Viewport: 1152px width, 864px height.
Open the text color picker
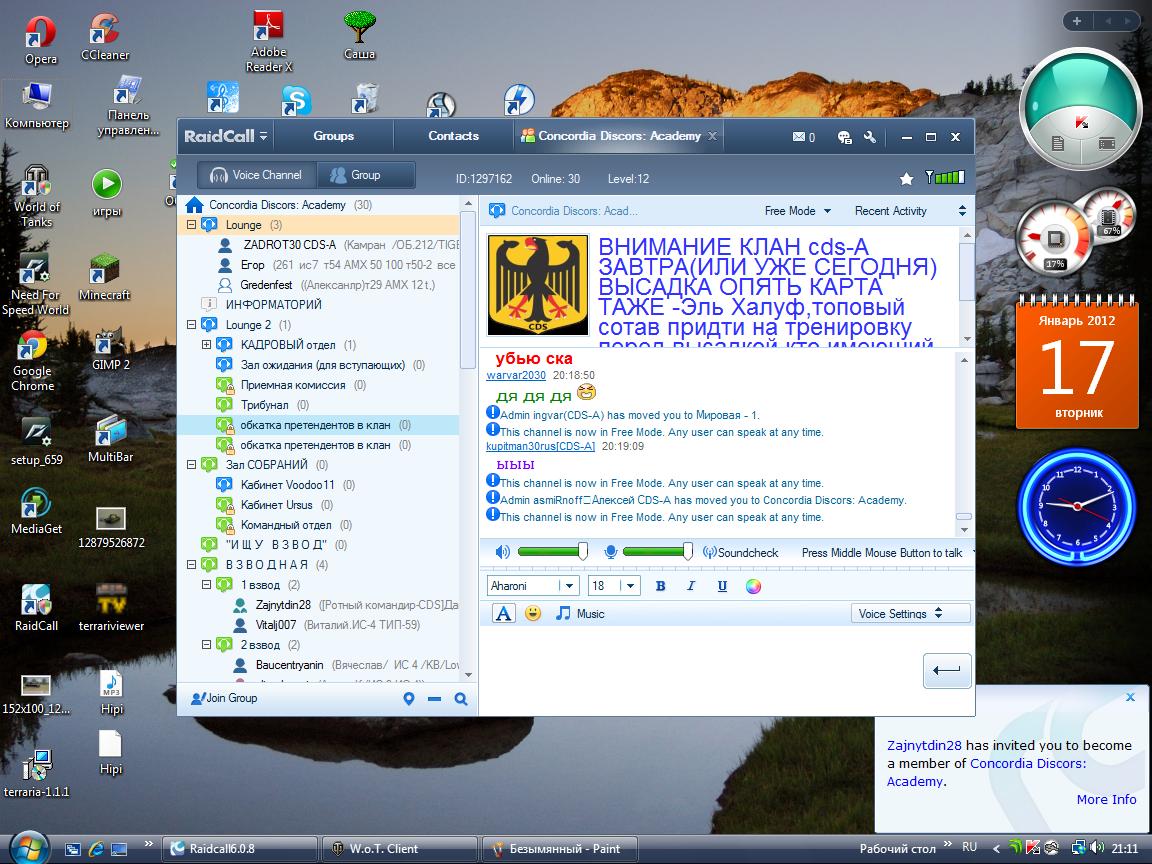(x=753, y=586)
